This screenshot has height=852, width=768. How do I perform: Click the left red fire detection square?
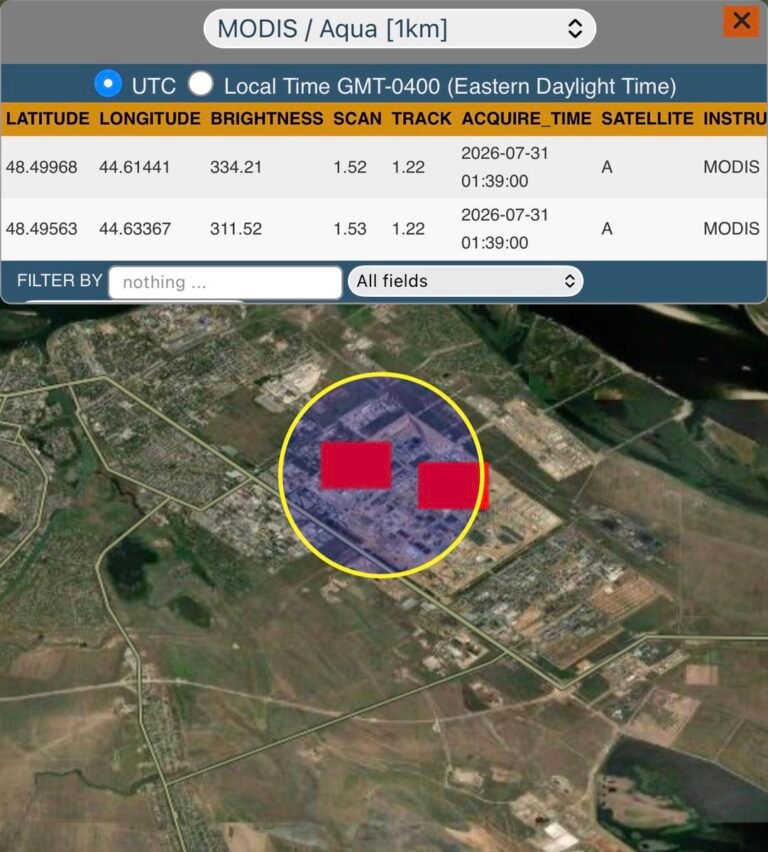pos(356,465)
